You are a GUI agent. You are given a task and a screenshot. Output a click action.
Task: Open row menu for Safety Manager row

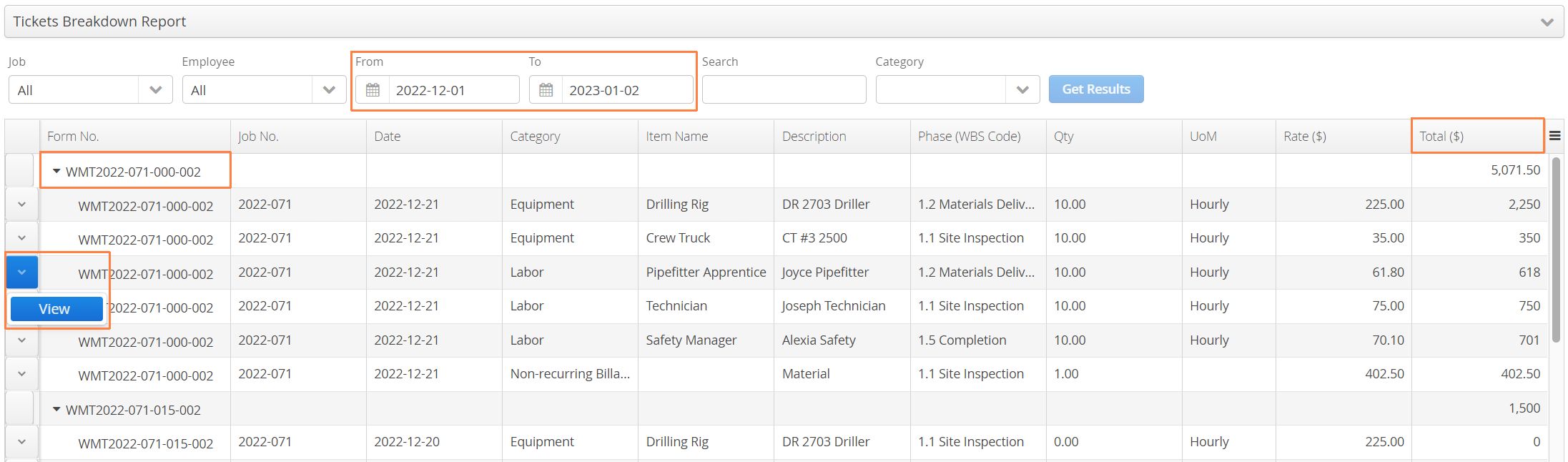coord(21,340)
